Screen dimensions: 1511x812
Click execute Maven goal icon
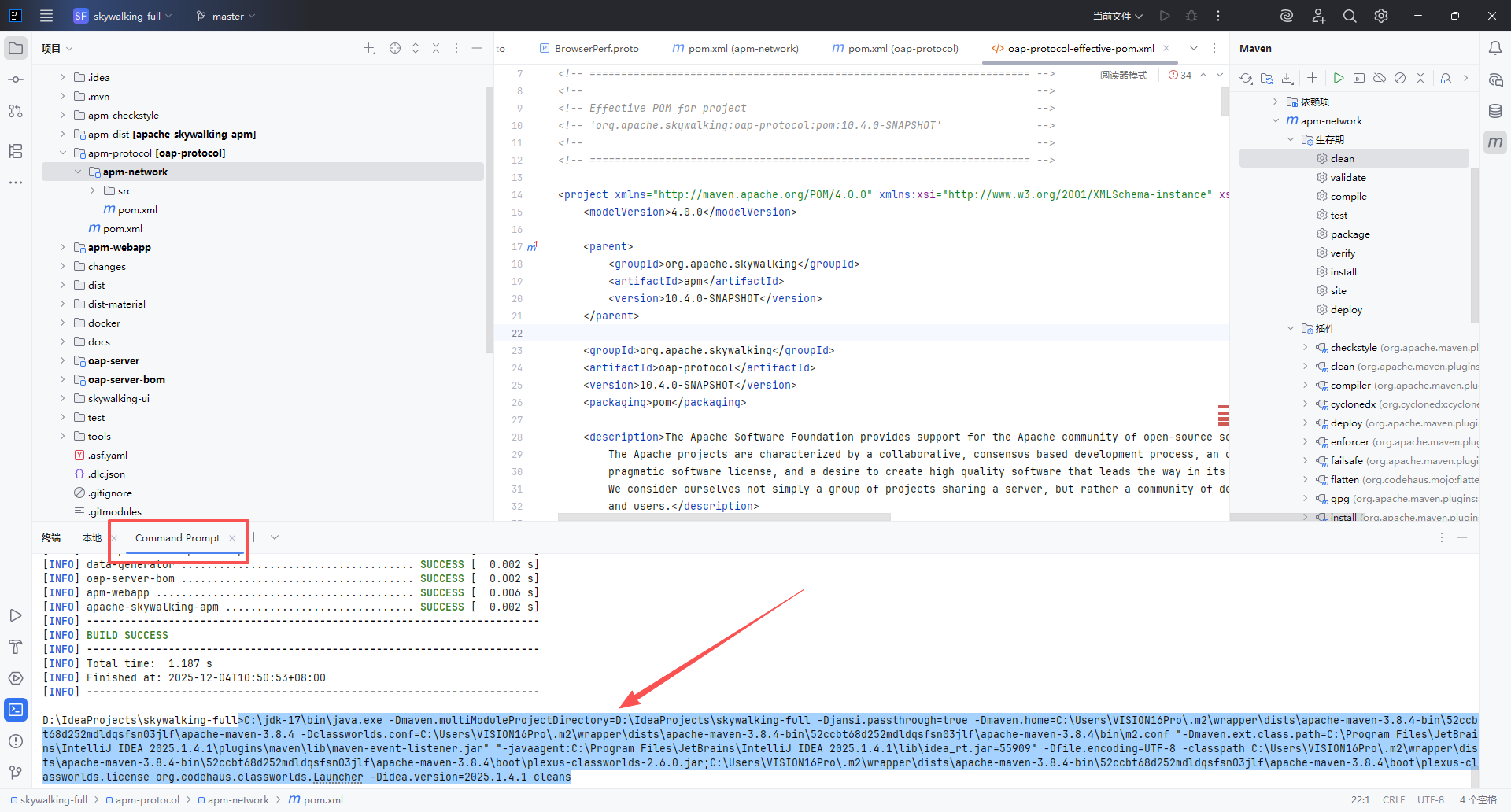pos(1359,78)
